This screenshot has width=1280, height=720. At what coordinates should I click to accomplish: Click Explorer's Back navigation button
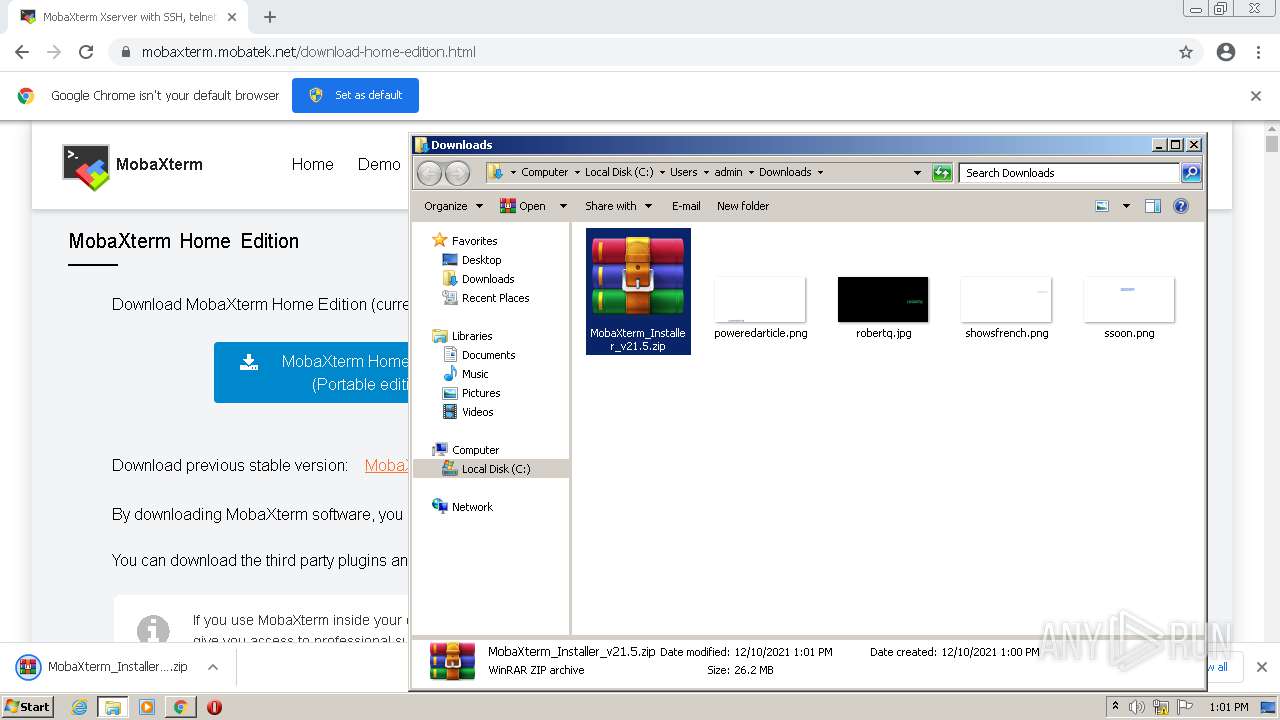(429, 173)
